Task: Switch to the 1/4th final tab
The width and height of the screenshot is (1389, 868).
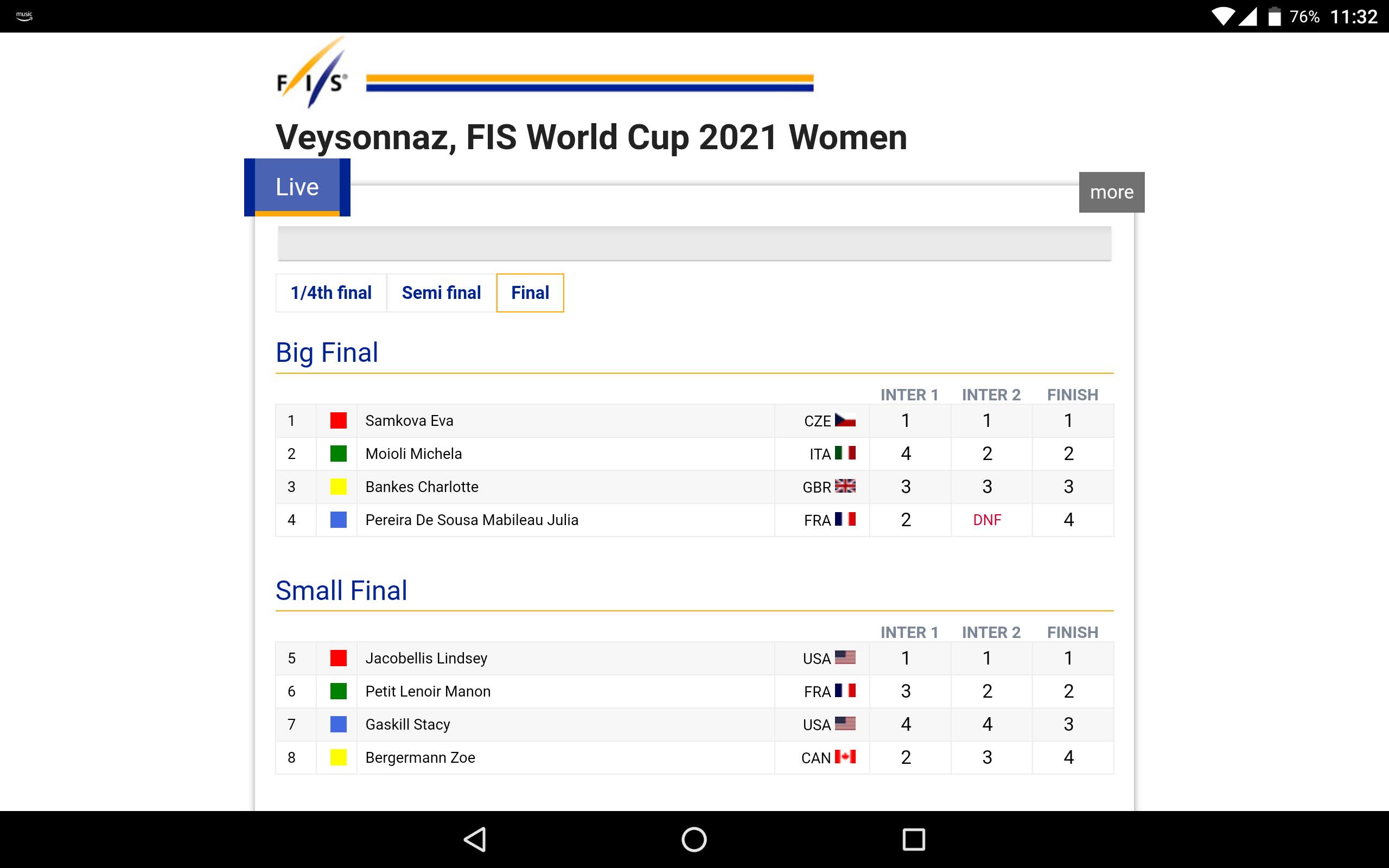Action: (x=331, y=293)
